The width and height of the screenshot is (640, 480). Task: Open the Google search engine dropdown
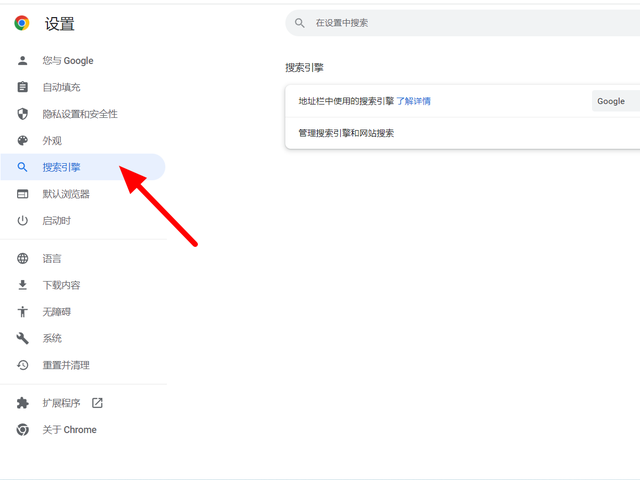[x=614, y=101]
